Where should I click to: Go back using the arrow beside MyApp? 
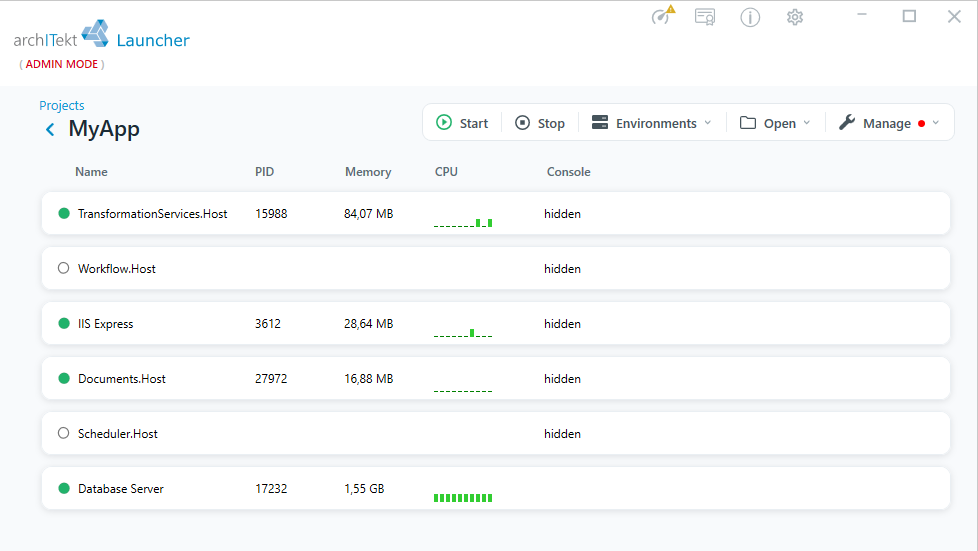point(50,129)
